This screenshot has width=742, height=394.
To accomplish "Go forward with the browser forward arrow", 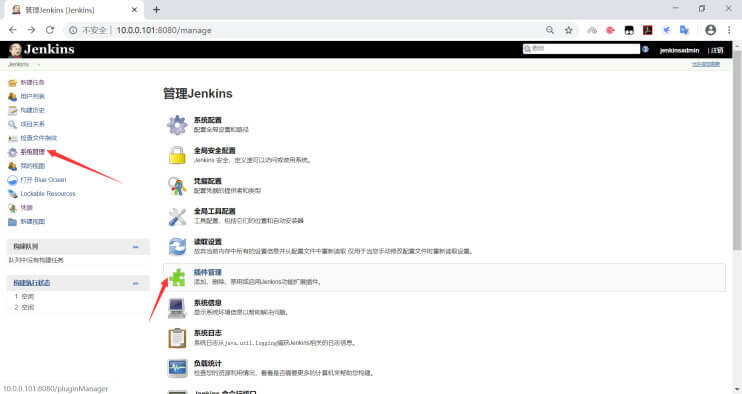I will tap(31, 30).
